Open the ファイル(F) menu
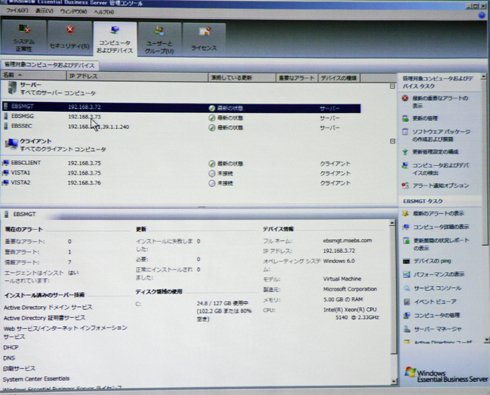 pyautogui.click(x=17, y=11)
